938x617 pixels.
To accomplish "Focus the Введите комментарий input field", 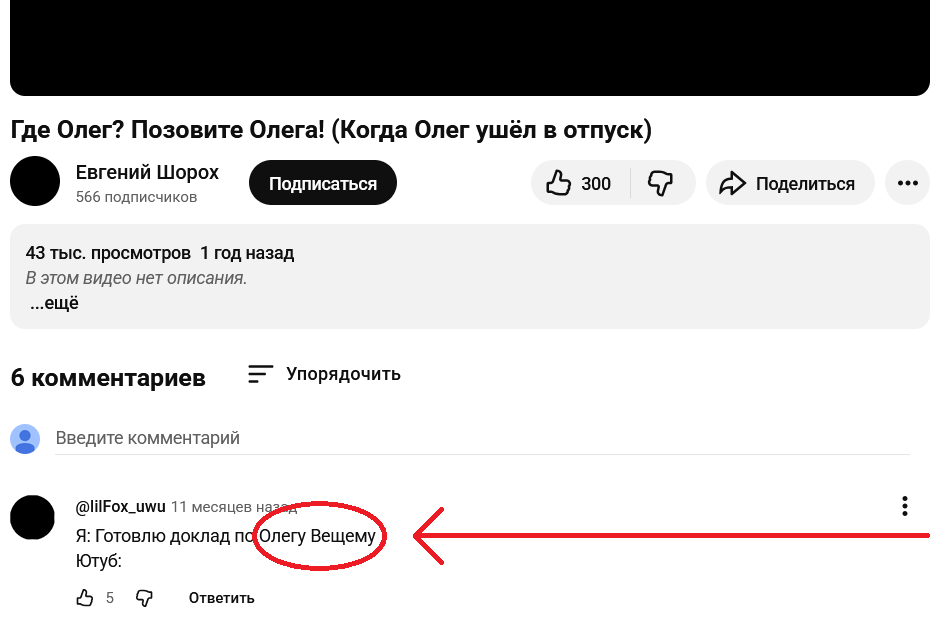I will 480,438.
